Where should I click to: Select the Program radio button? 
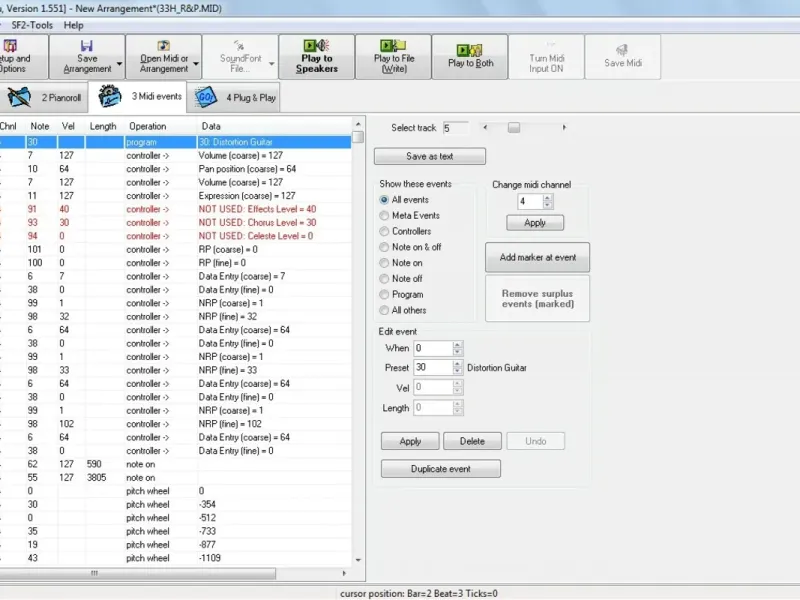click(x=384, y=294)
